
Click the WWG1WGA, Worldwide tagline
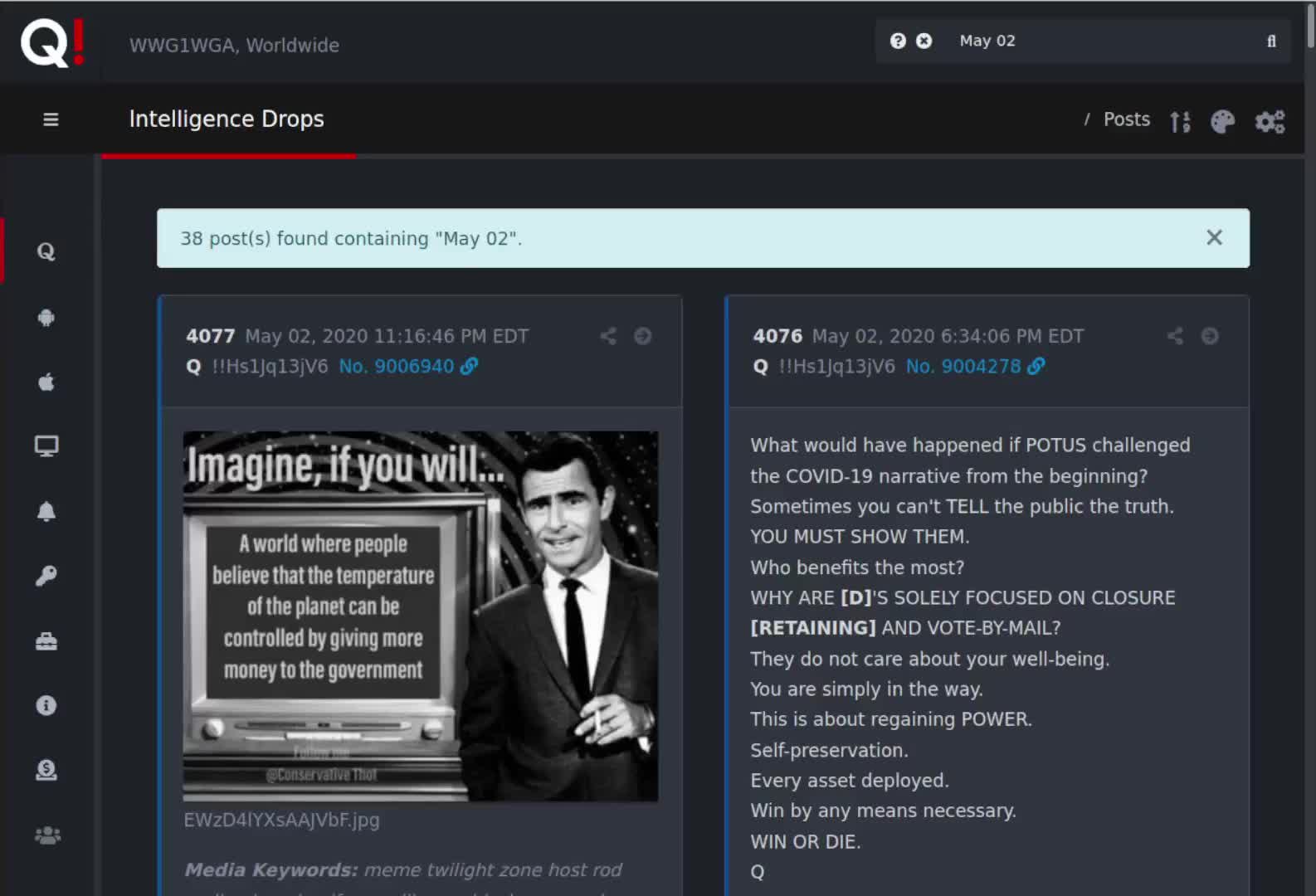tap(234, 46)
